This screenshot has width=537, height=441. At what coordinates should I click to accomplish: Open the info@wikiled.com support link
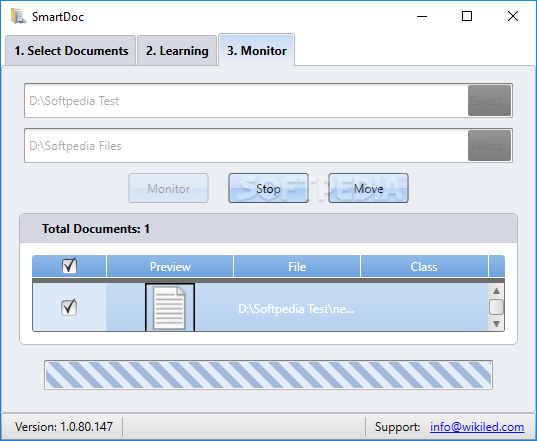(x=477, y=427)
